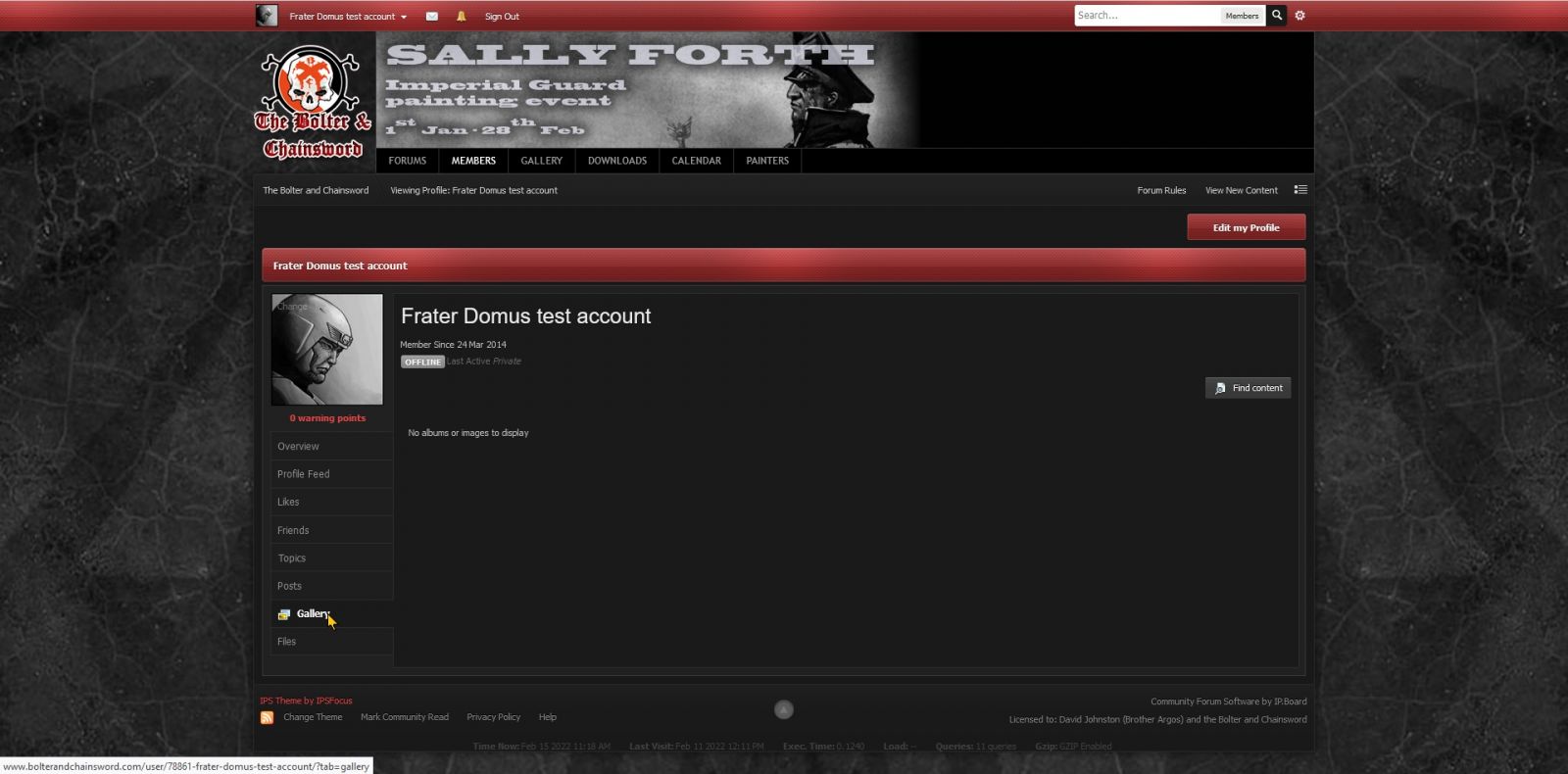Click the scroll-to-top arrow icon
The width and height of the screenshot is (1568, 774).
783,709
